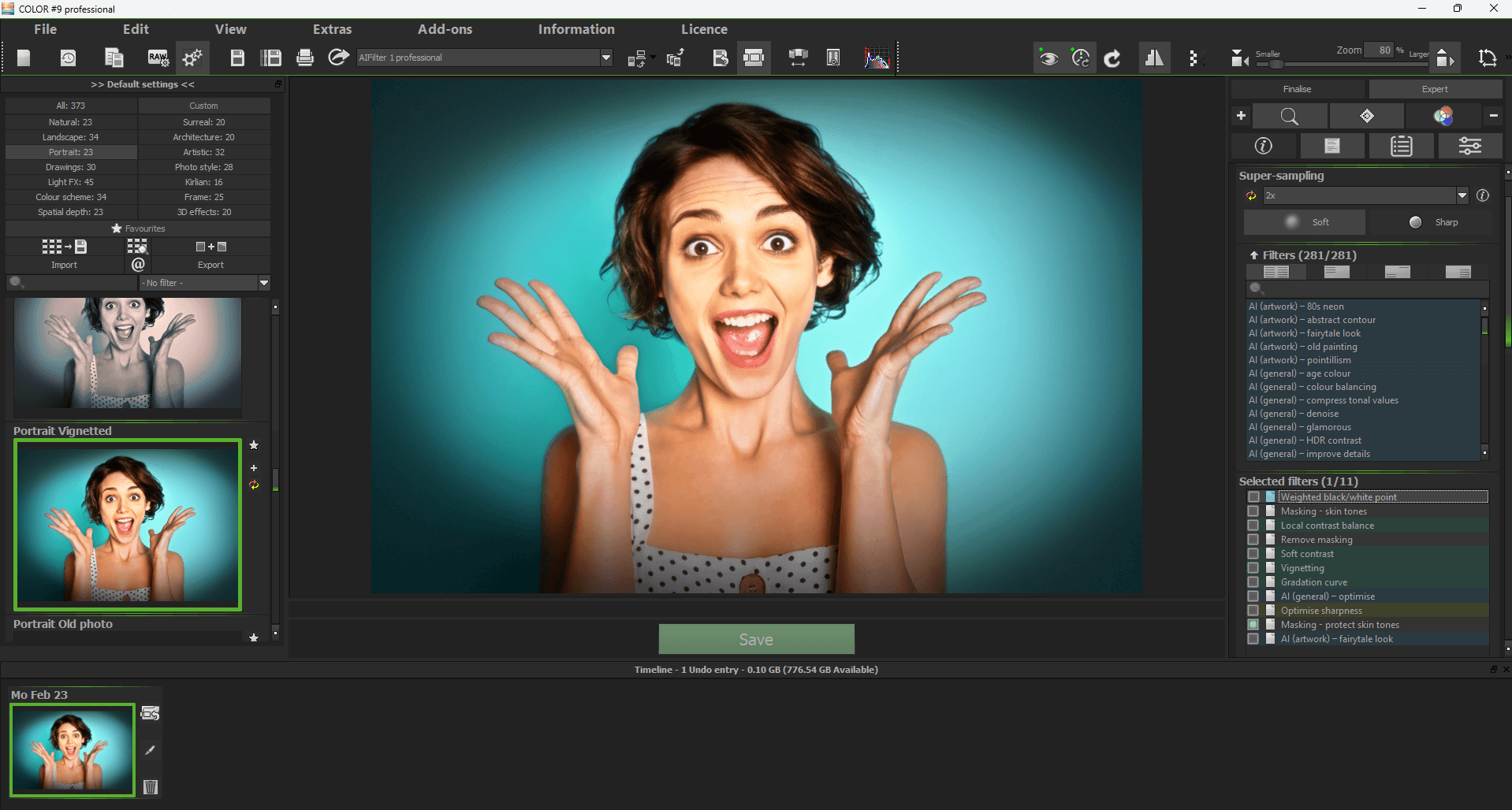
Task: Open the Edit menu
Action: (136, 29)
